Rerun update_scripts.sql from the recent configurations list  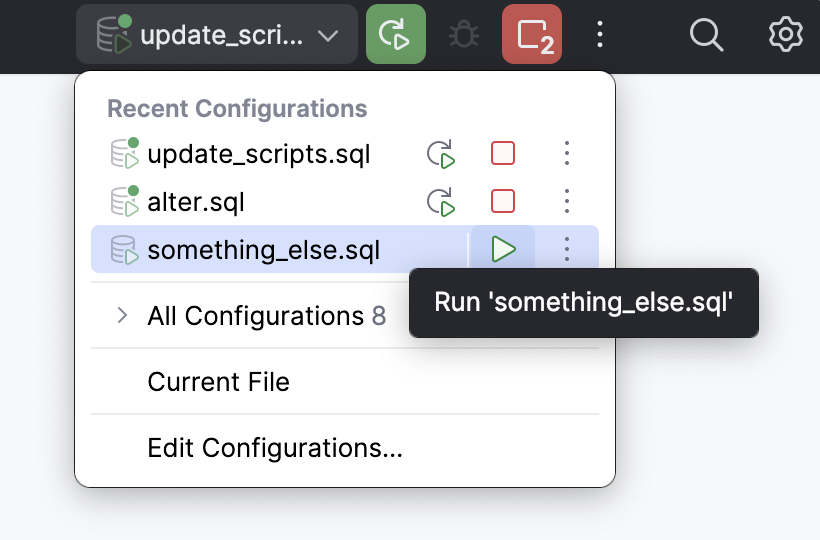441,154
